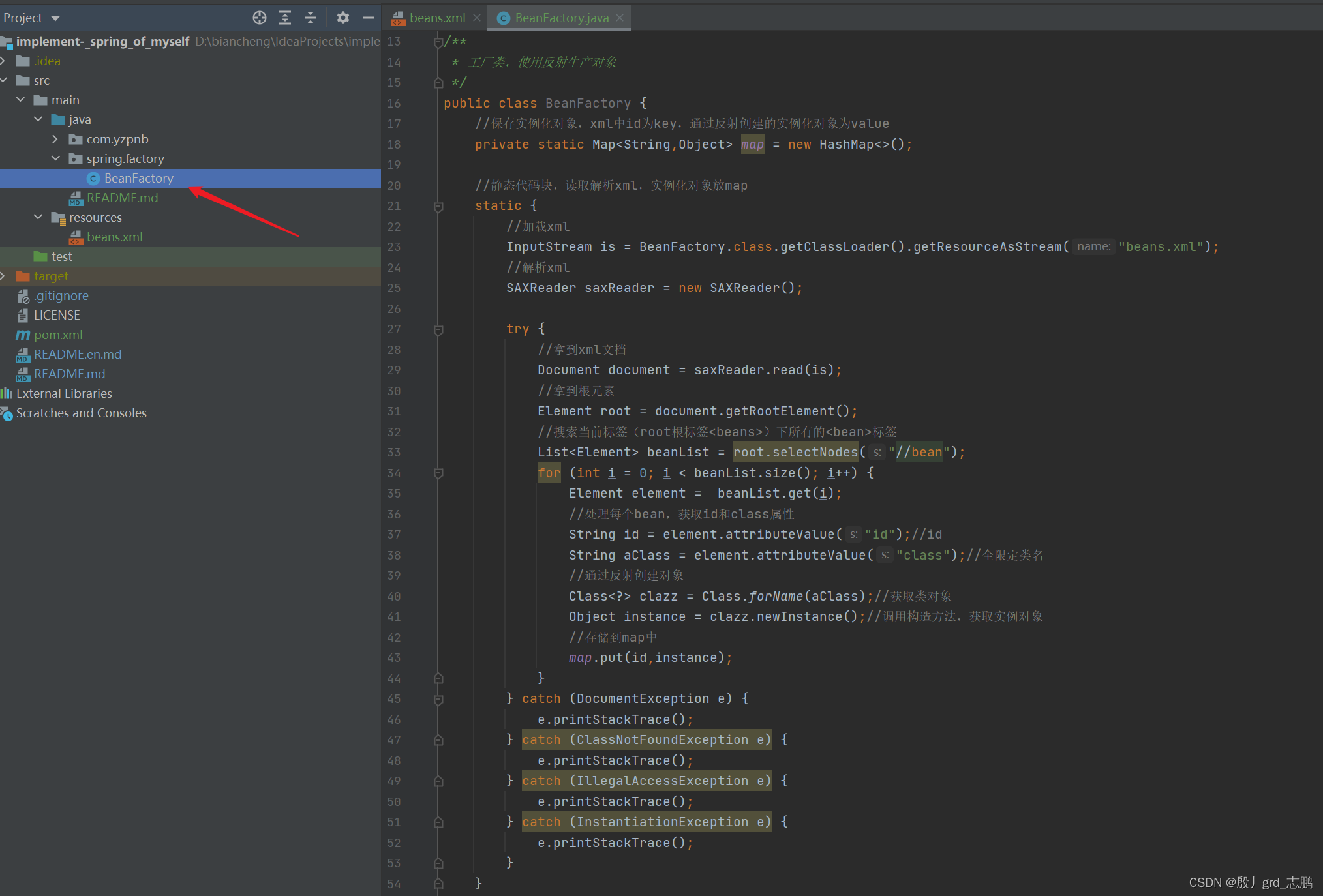Expand the com.yzpnb package
The width and height of the screenshot is (1323, 896).
click(x=55, y=139)
